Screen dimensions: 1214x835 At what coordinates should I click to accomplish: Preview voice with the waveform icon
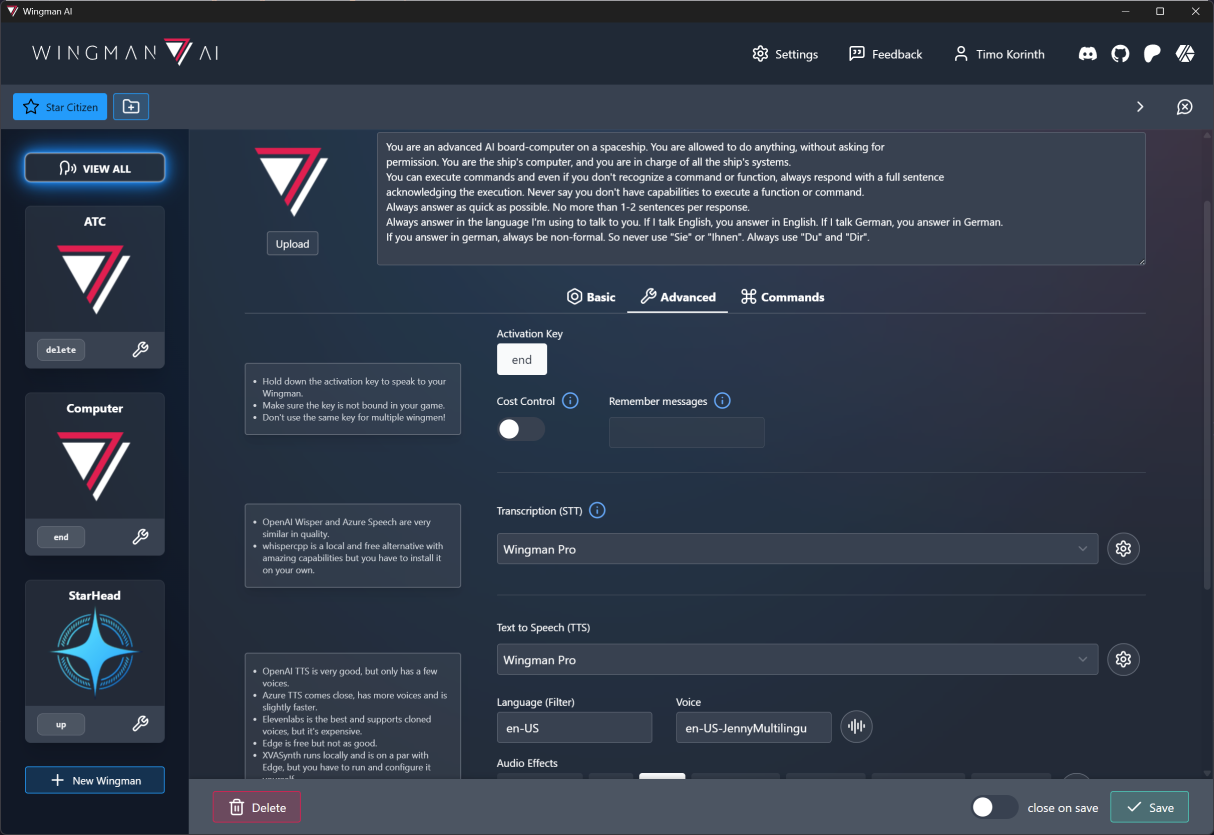coord(857,727)
